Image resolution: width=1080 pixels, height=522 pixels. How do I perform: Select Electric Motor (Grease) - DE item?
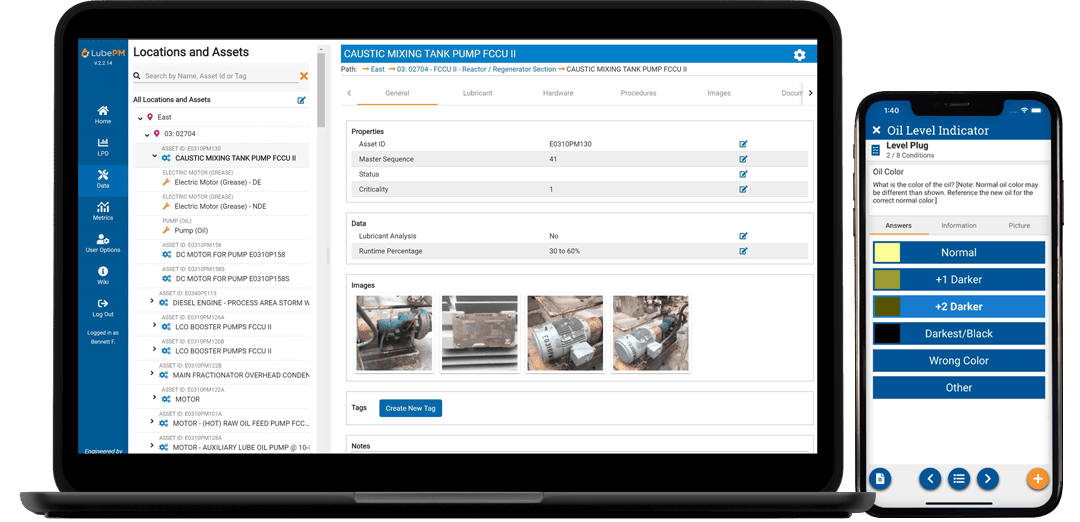point(218,182)
